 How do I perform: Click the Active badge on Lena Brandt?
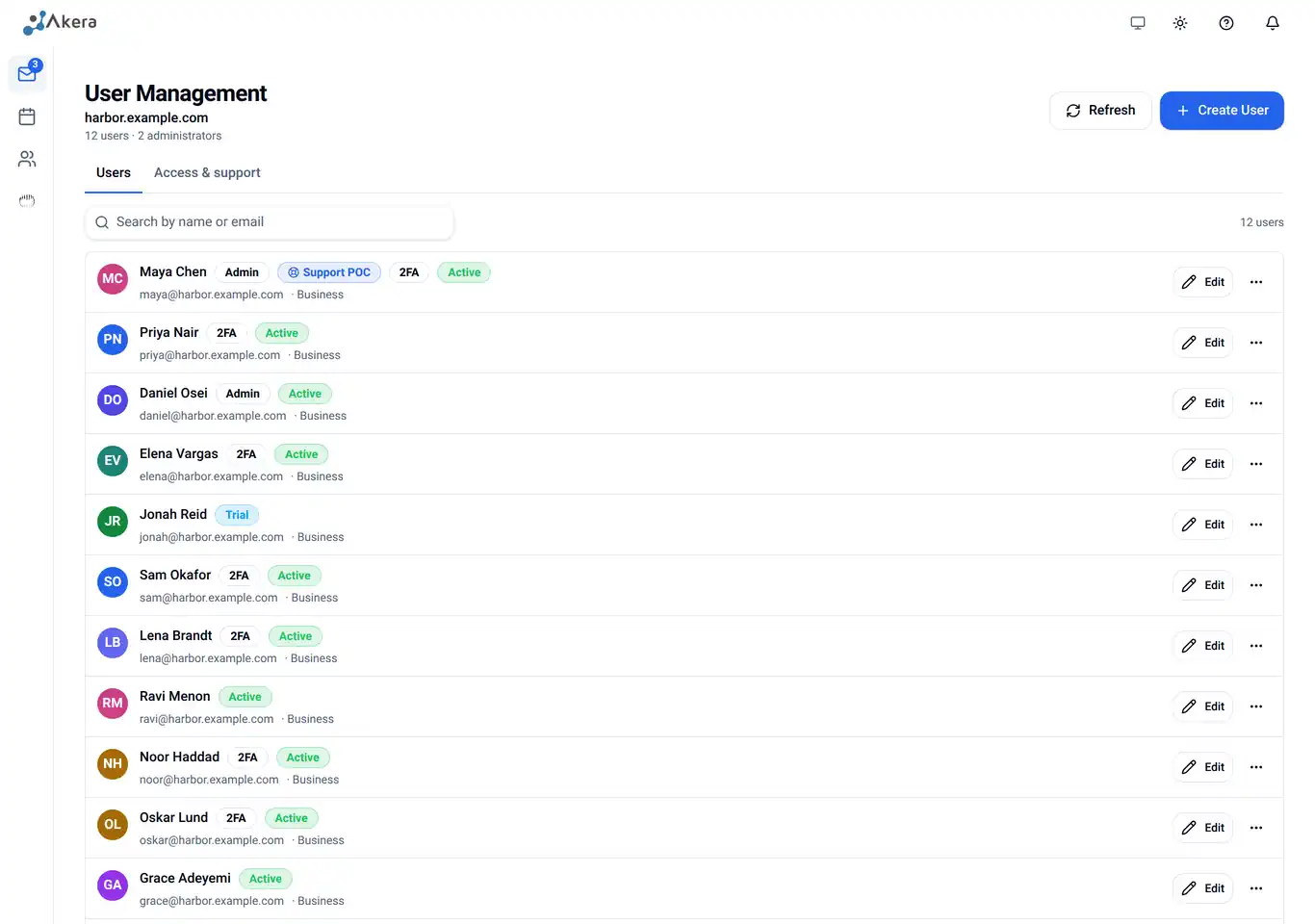click(x=296, y=636)
